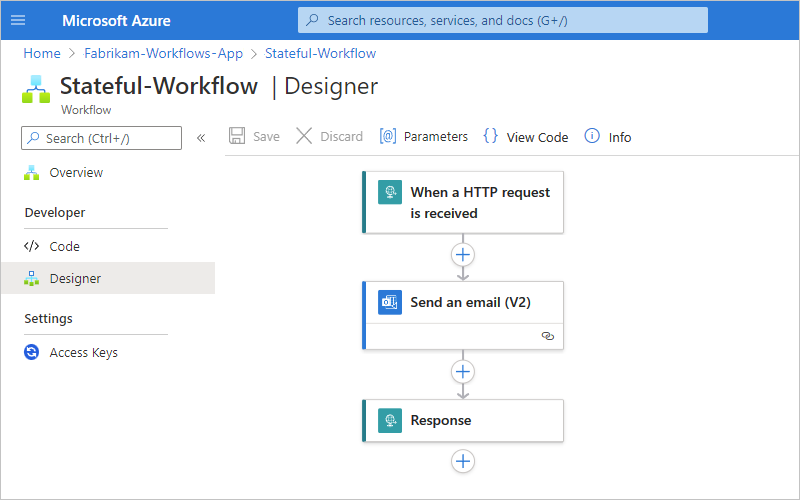
Task: Click the Save disk icon
Action: click(x=237, y=136)
